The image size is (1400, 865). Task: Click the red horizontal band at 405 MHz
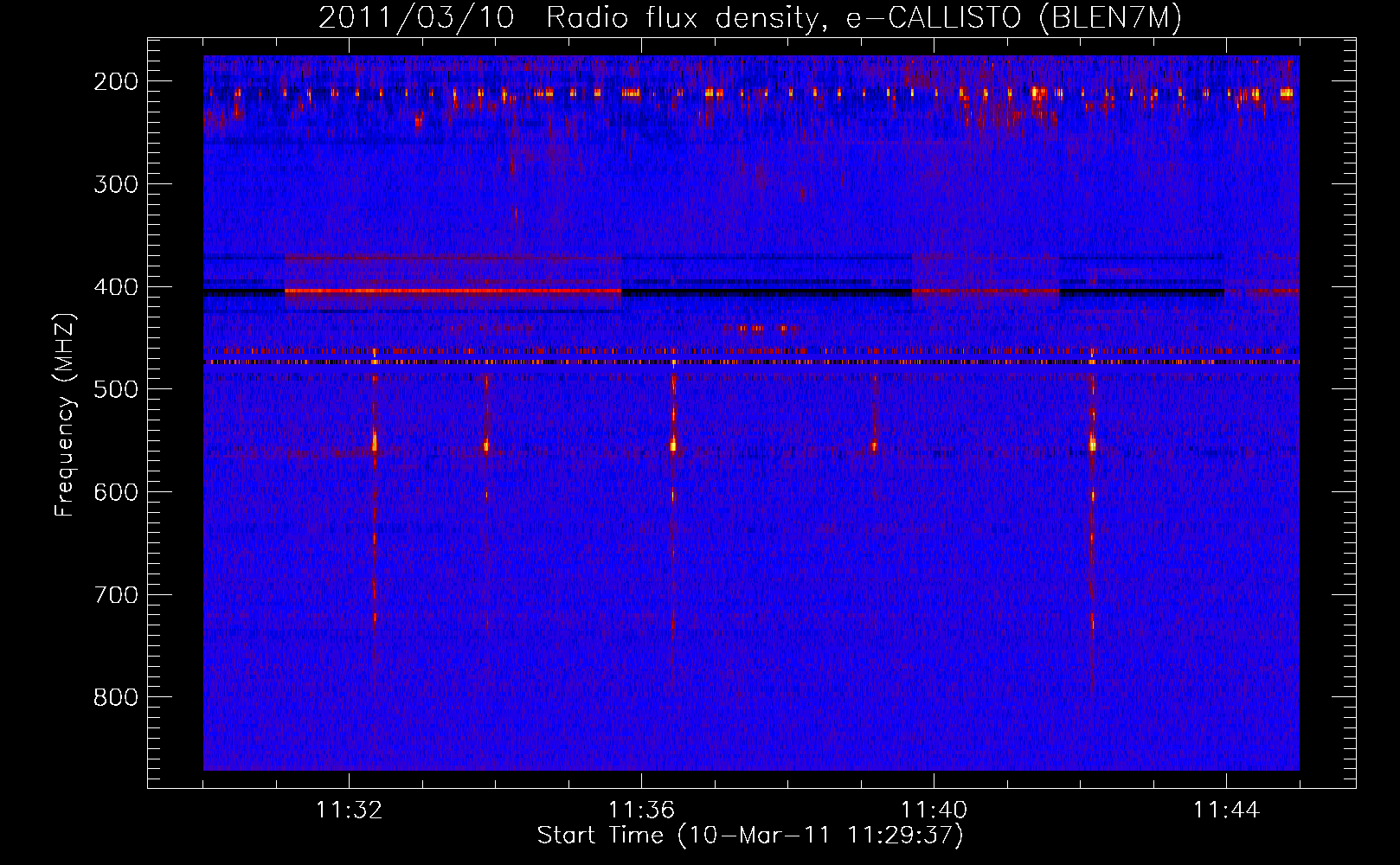point(453,291)
